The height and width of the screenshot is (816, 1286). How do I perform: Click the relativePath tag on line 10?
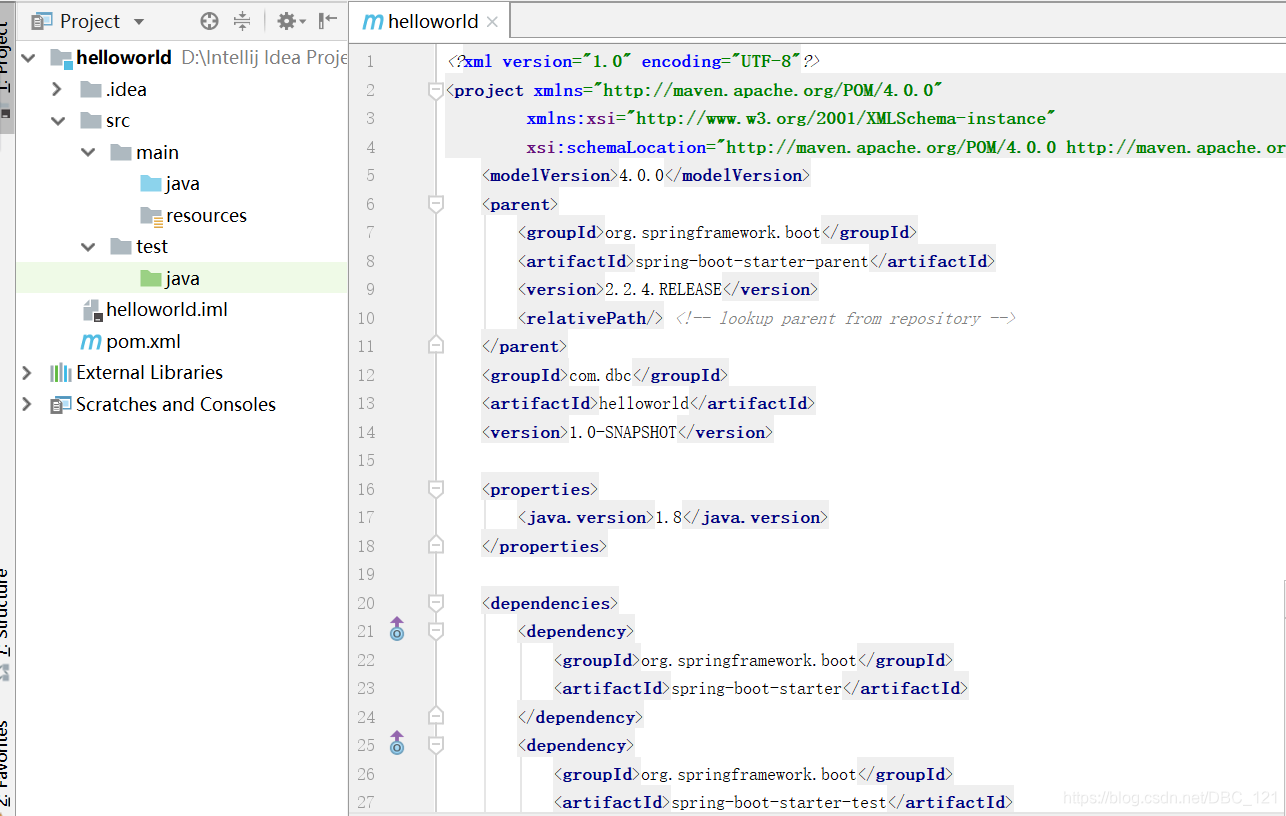pyautogui.click(x=590, y=318)
